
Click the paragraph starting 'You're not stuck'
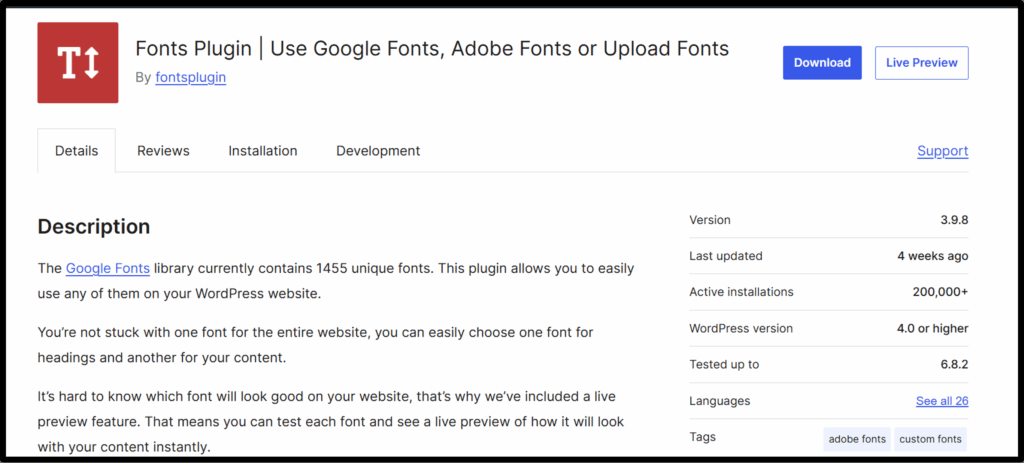click(x=315, y=345)
